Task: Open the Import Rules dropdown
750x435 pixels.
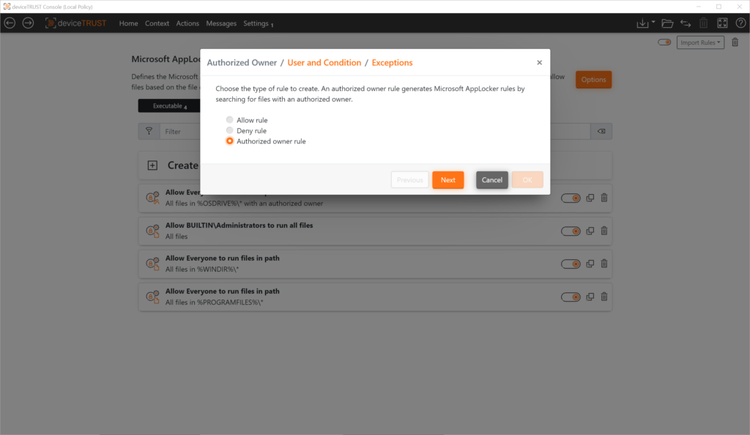Action: pyautogui.click(x=700, y=43)
